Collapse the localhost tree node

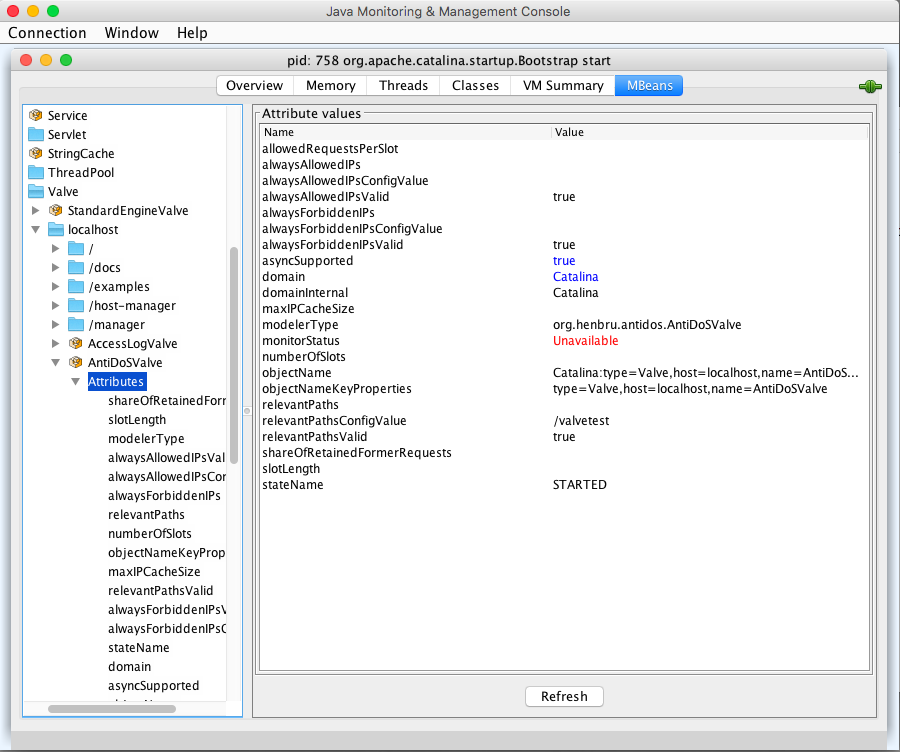point(36,229)
